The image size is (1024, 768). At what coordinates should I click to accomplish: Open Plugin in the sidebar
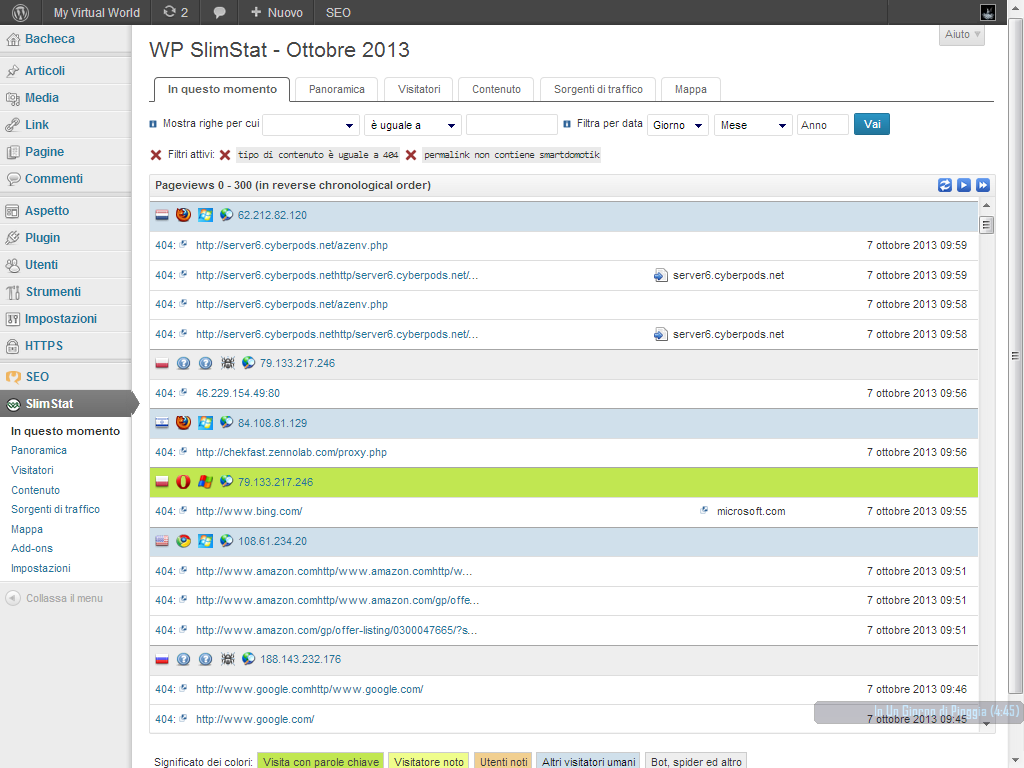coord(42,238)
